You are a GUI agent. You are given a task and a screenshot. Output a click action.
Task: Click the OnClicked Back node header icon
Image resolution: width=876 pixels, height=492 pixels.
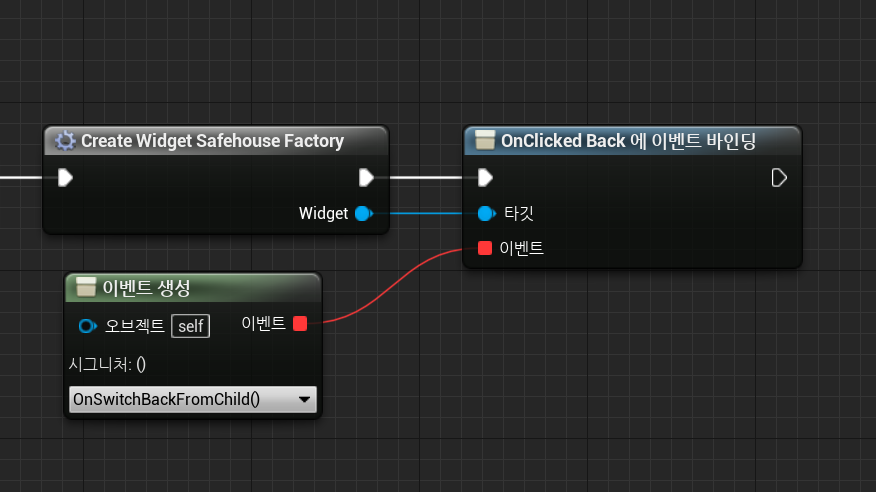tap(485, 140)
